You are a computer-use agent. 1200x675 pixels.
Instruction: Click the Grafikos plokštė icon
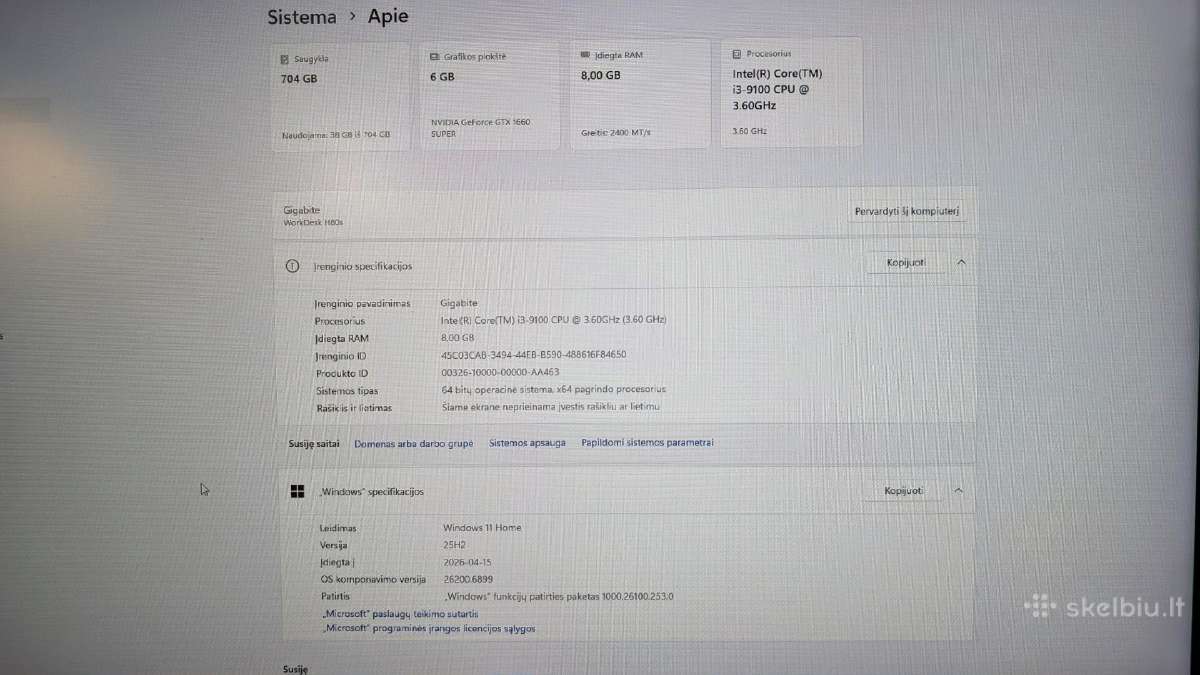coord(435,57)
